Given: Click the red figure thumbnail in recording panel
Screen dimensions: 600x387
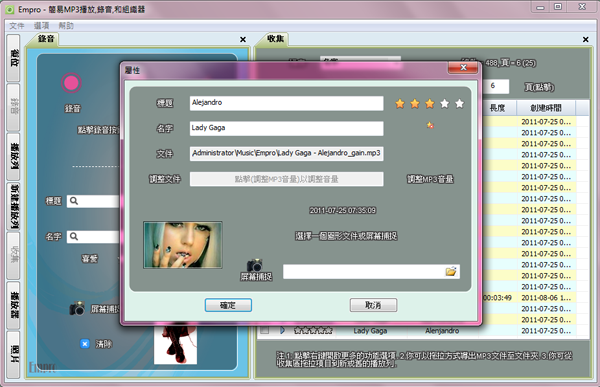Looking at the screenshot, I should 175,345.
